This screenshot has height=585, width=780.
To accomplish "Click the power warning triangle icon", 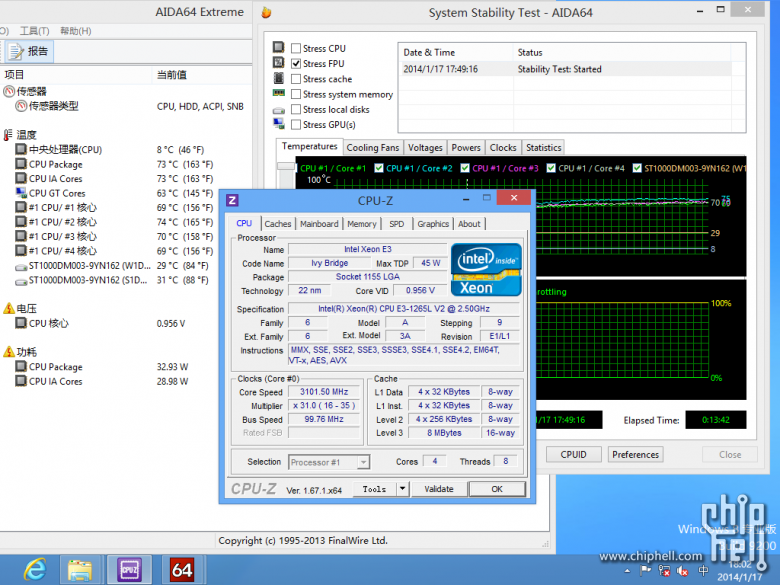I will (9, 352).
